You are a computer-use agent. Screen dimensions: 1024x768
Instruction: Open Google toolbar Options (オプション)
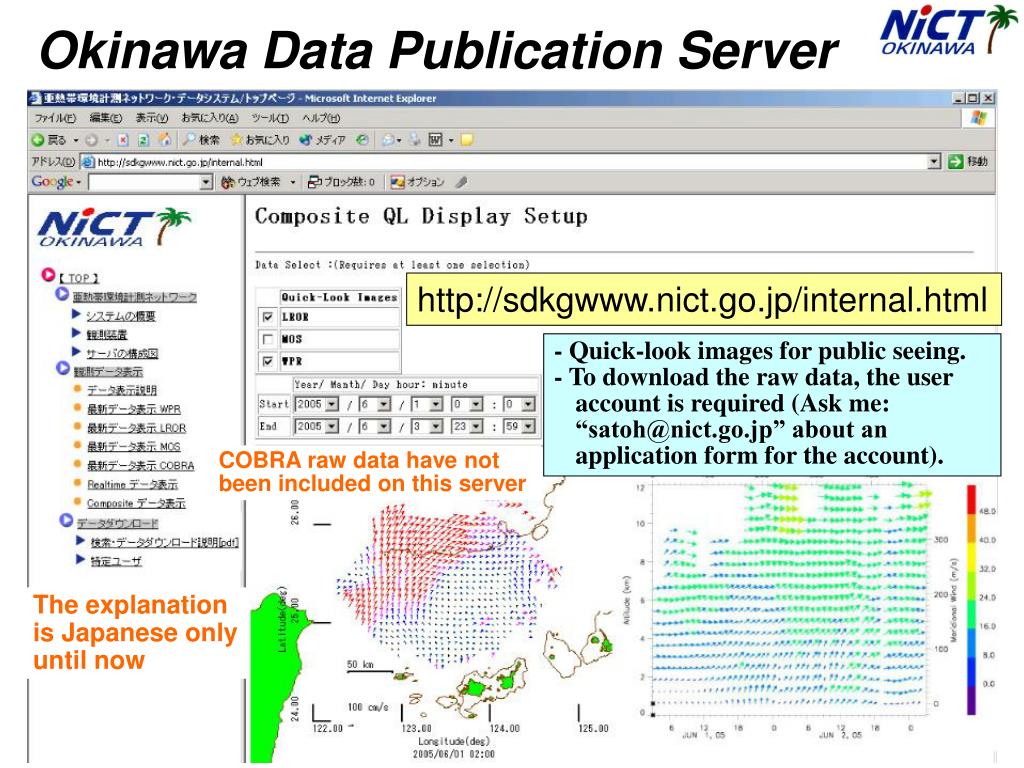pos(417,182)
